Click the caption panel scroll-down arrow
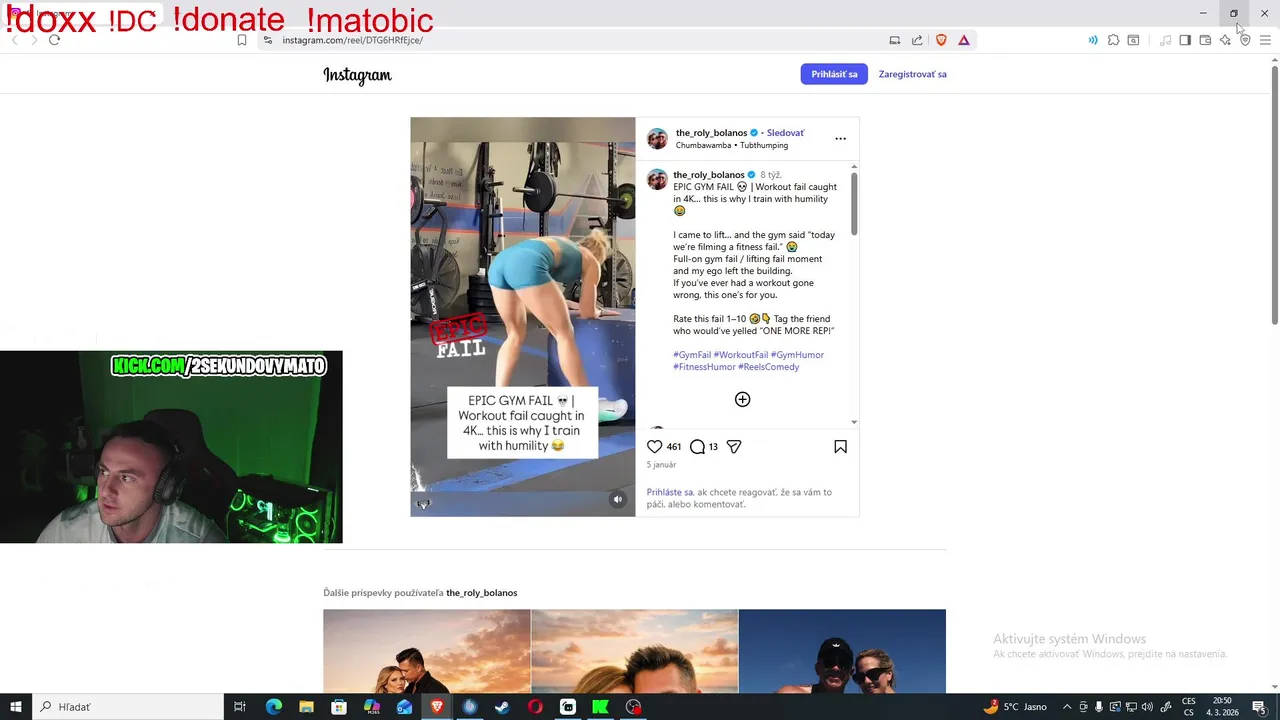1280x720 pixels. tap(854, 423)
